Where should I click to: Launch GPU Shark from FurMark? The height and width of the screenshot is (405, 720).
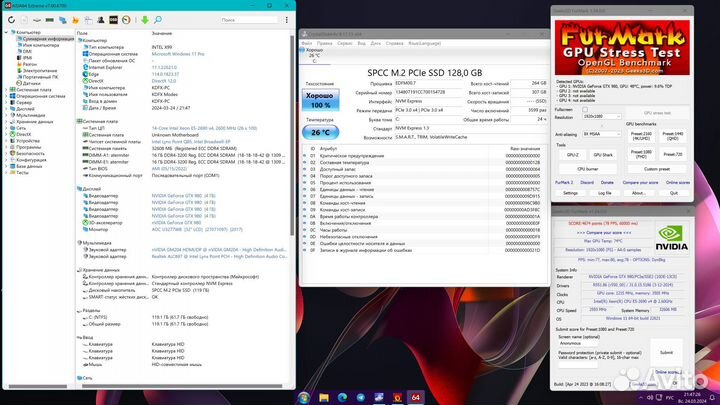[603, 155]
